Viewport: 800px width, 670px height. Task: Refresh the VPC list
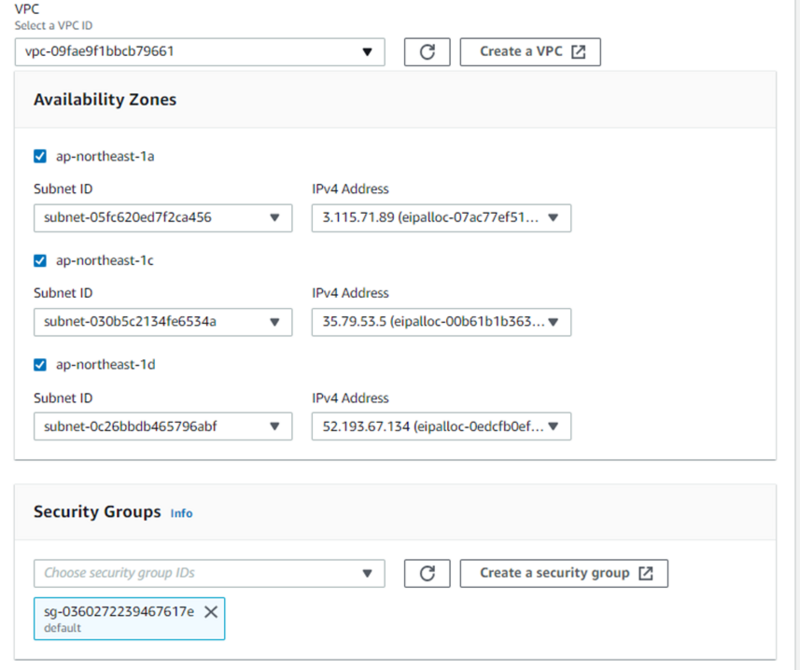coord(427,52)
